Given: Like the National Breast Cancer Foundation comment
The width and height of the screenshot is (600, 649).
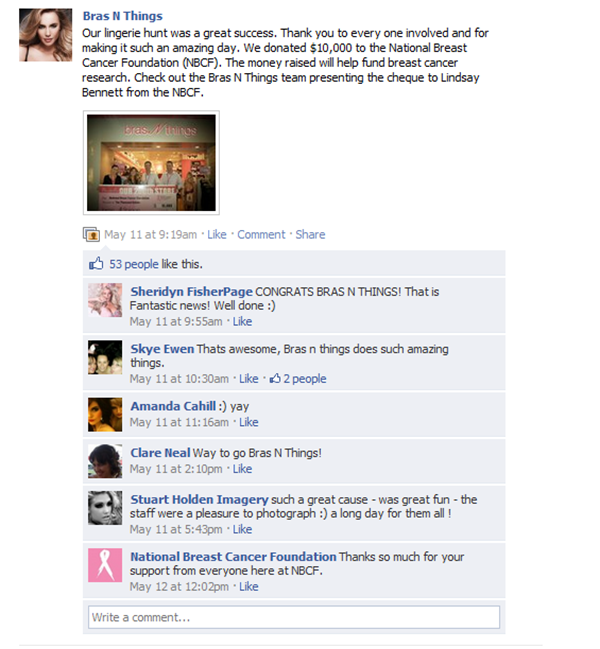Looking at the screenshot, I should (x=249, y=587).
